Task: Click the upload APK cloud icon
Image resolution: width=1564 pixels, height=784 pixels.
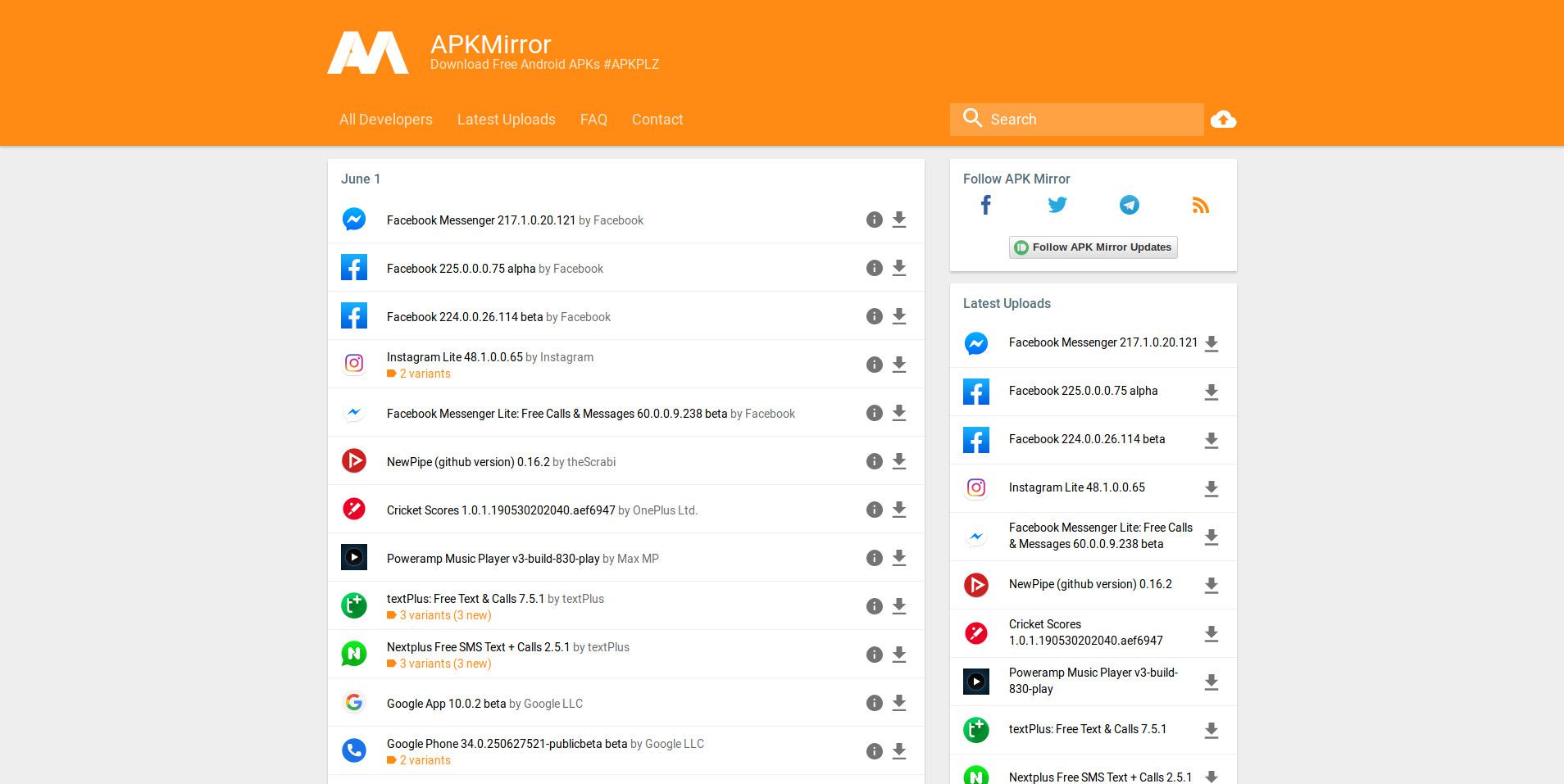Action: point(1223,120)
